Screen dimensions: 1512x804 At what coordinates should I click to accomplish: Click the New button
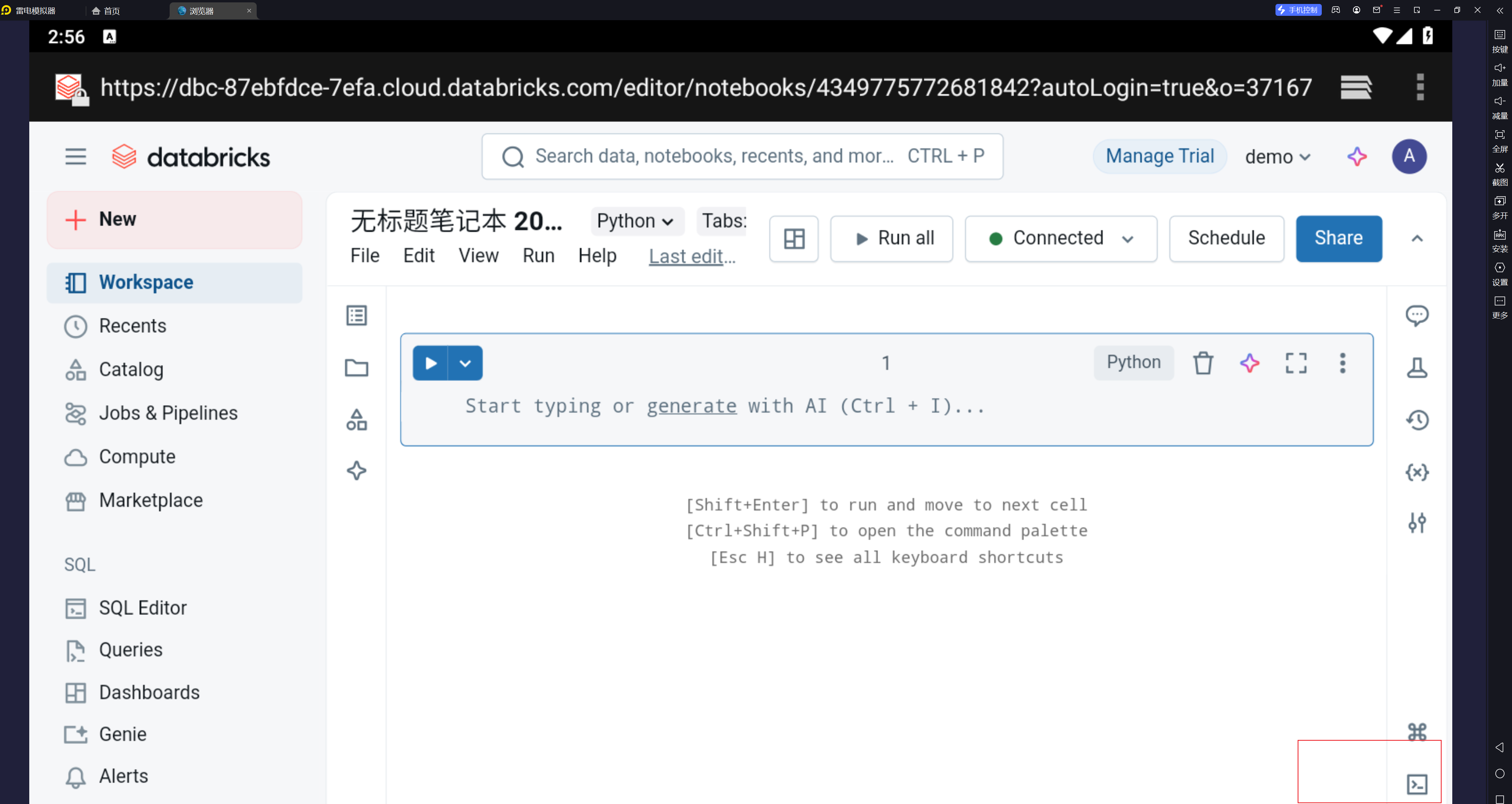point(174,220)
